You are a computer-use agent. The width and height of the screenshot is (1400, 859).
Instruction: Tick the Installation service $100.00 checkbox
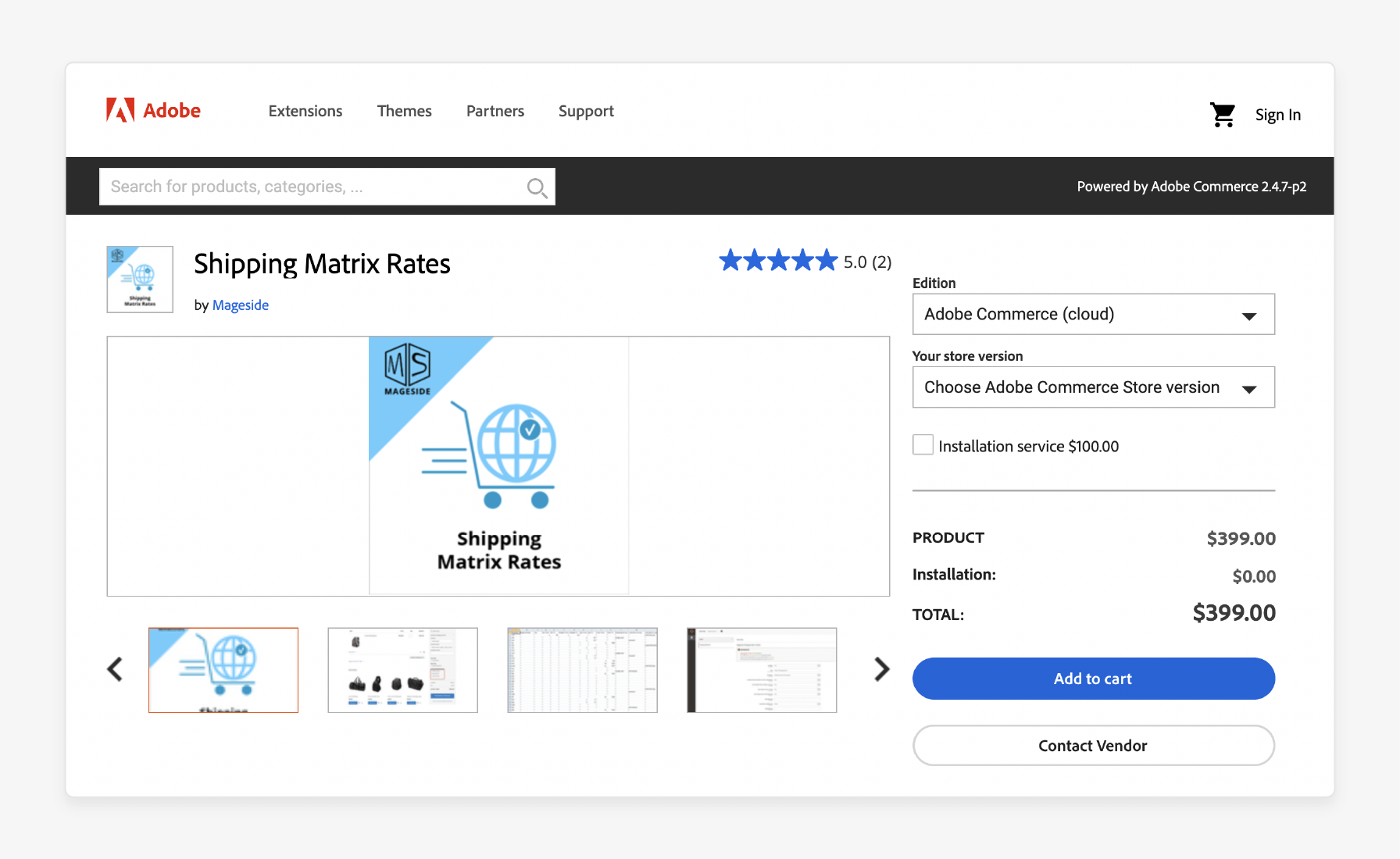tap(923, 445)
